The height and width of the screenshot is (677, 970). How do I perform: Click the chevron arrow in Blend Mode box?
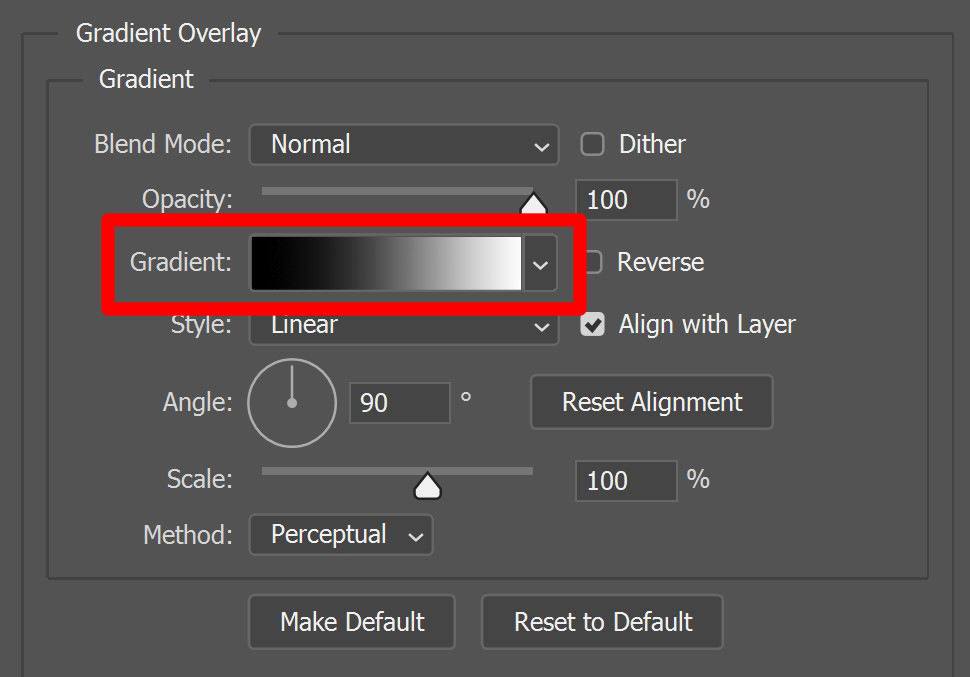541,147
